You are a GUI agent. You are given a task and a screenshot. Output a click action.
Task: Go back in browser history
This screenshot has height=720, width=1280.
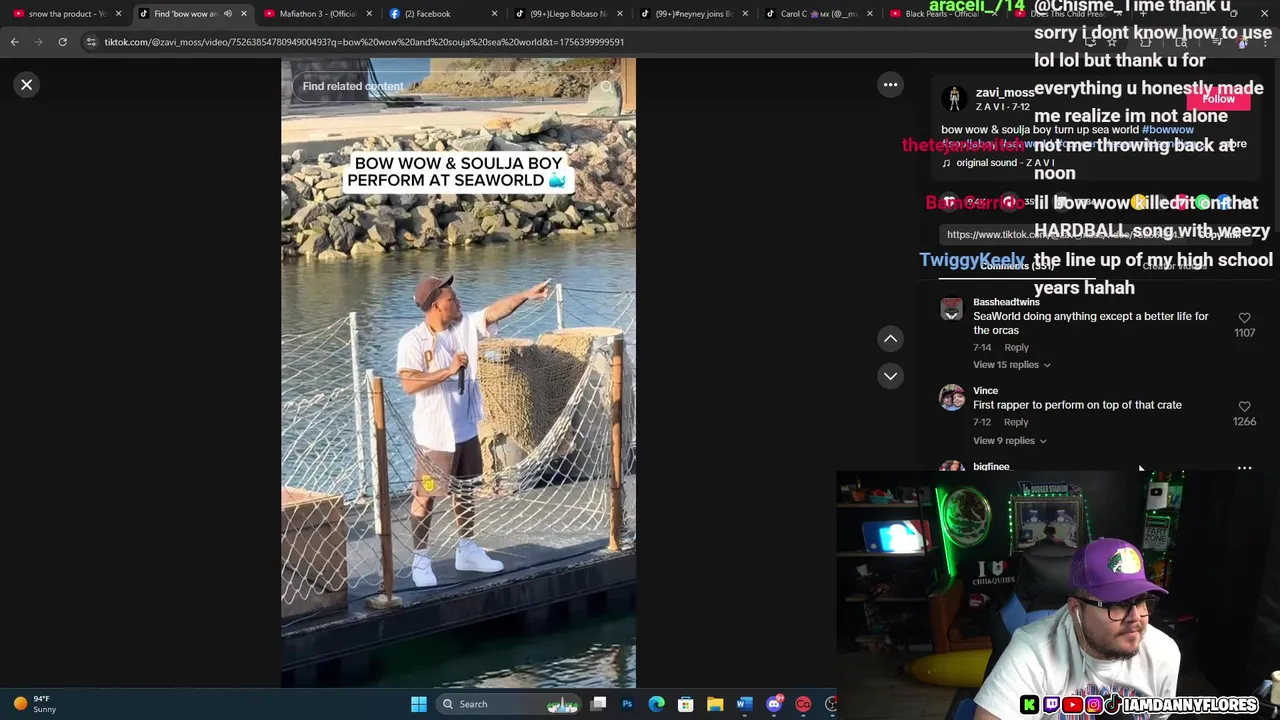14,42
